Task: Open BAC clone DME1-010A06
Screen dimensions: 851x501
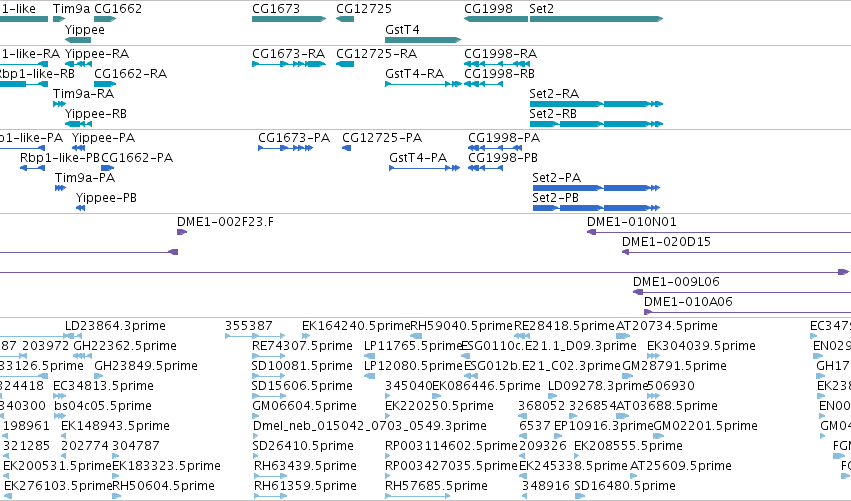Action: click(x=747, y=313)
